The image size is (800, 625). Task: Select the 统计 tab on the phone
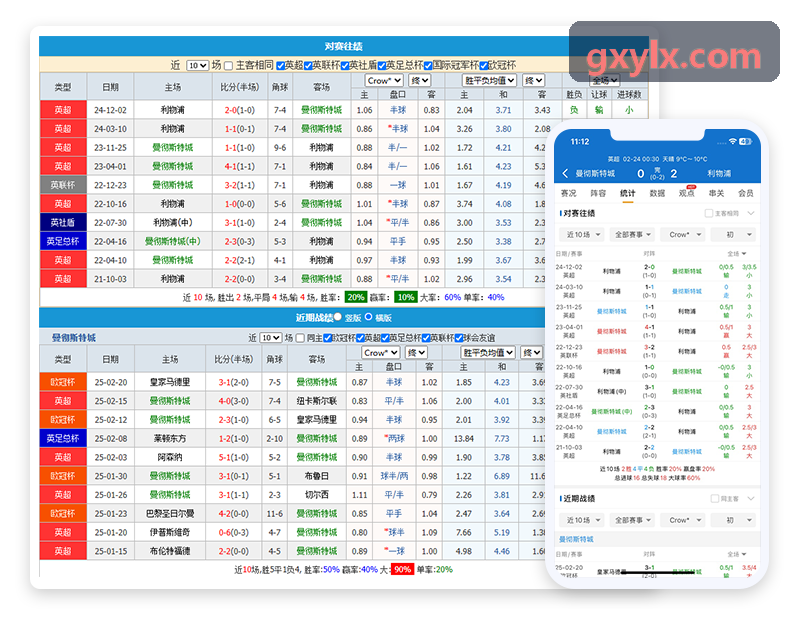click(x=628, y=193)
